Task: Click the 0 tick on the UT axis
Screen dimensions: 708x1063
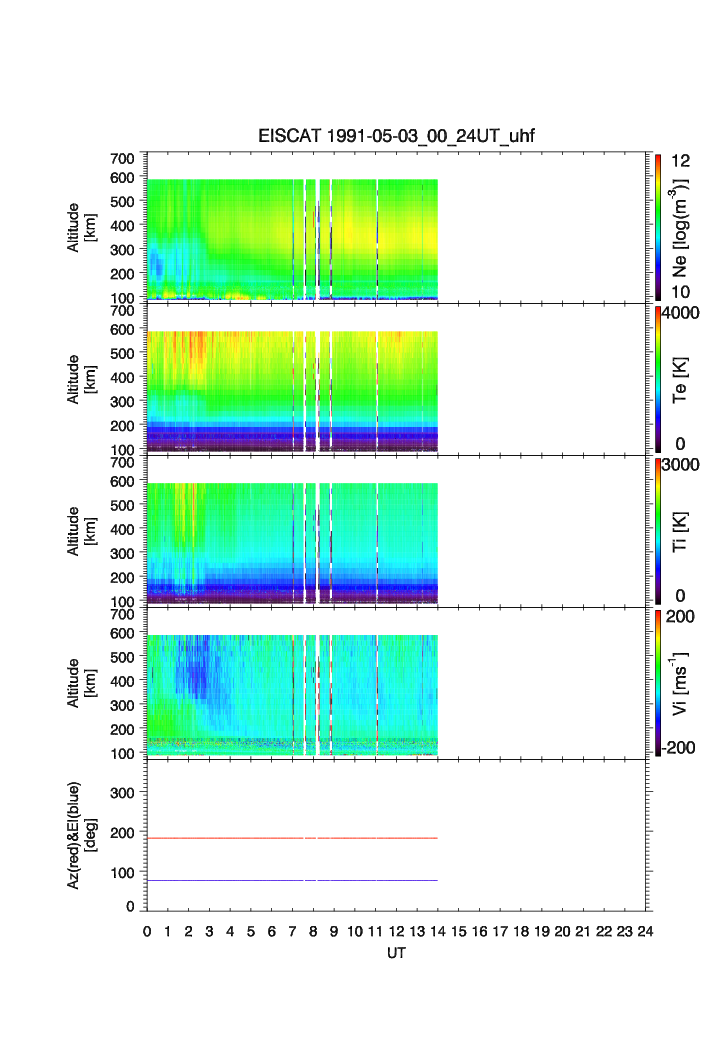Action: 147,932
